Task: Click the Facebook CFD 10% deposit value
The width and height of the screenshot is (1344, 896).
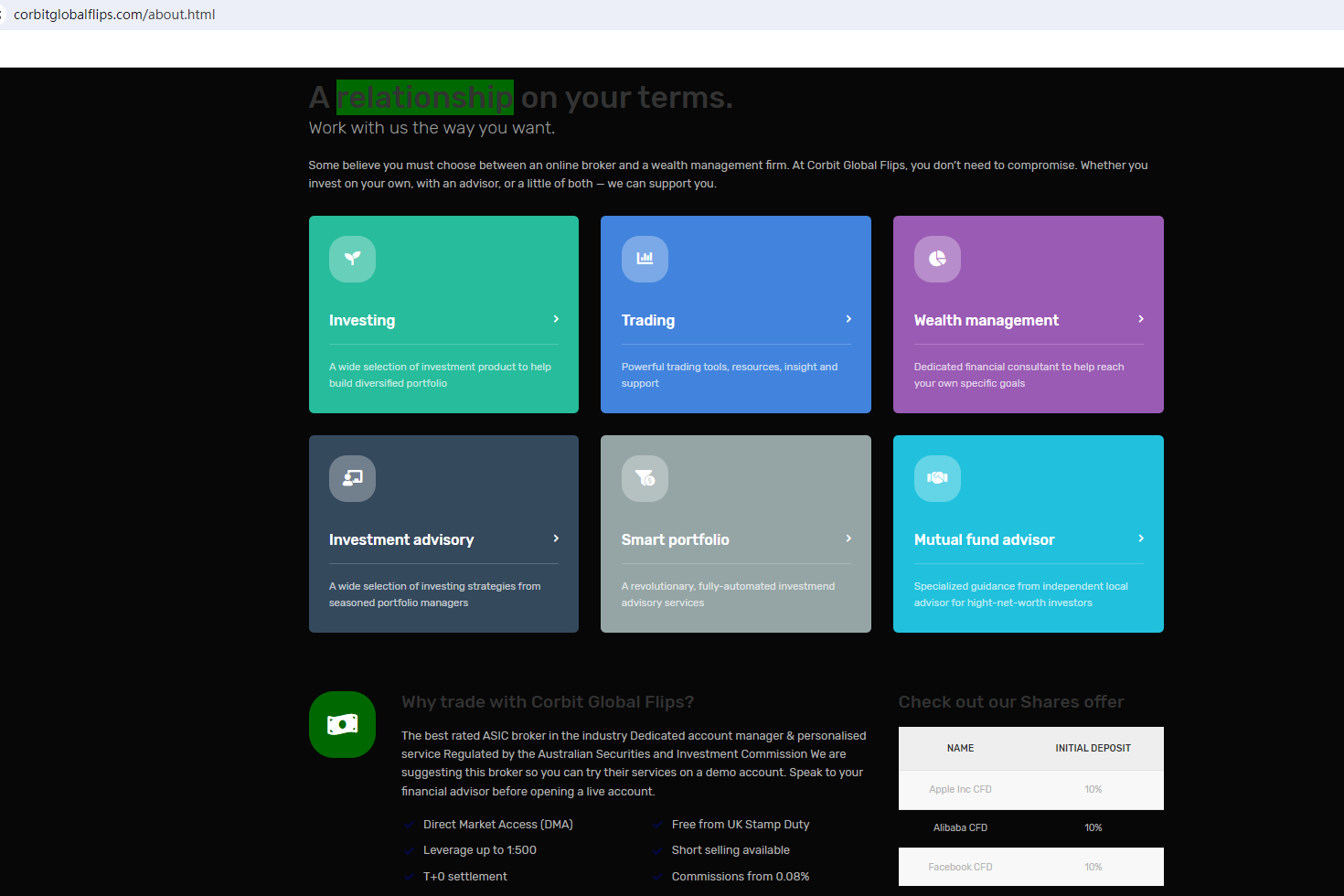Action: point(1093,867)
